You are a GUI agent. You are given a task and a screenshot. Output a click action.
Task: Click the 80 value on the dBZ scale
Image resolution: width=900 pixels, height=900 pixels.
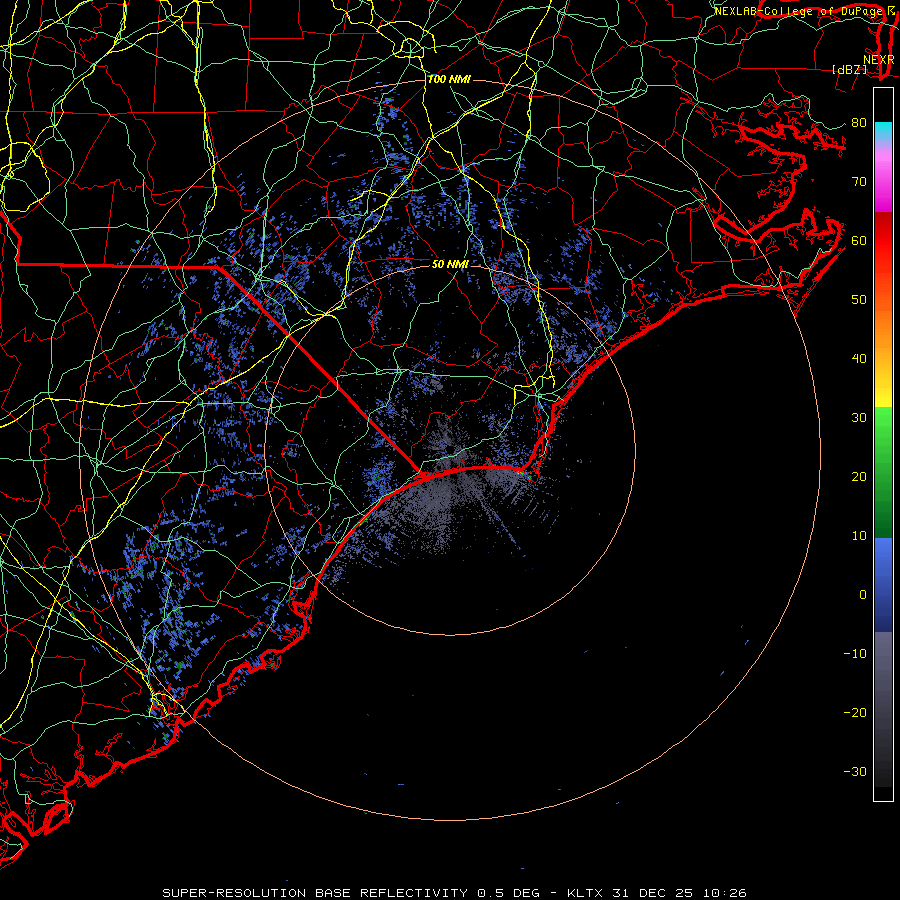pos(859,122)
